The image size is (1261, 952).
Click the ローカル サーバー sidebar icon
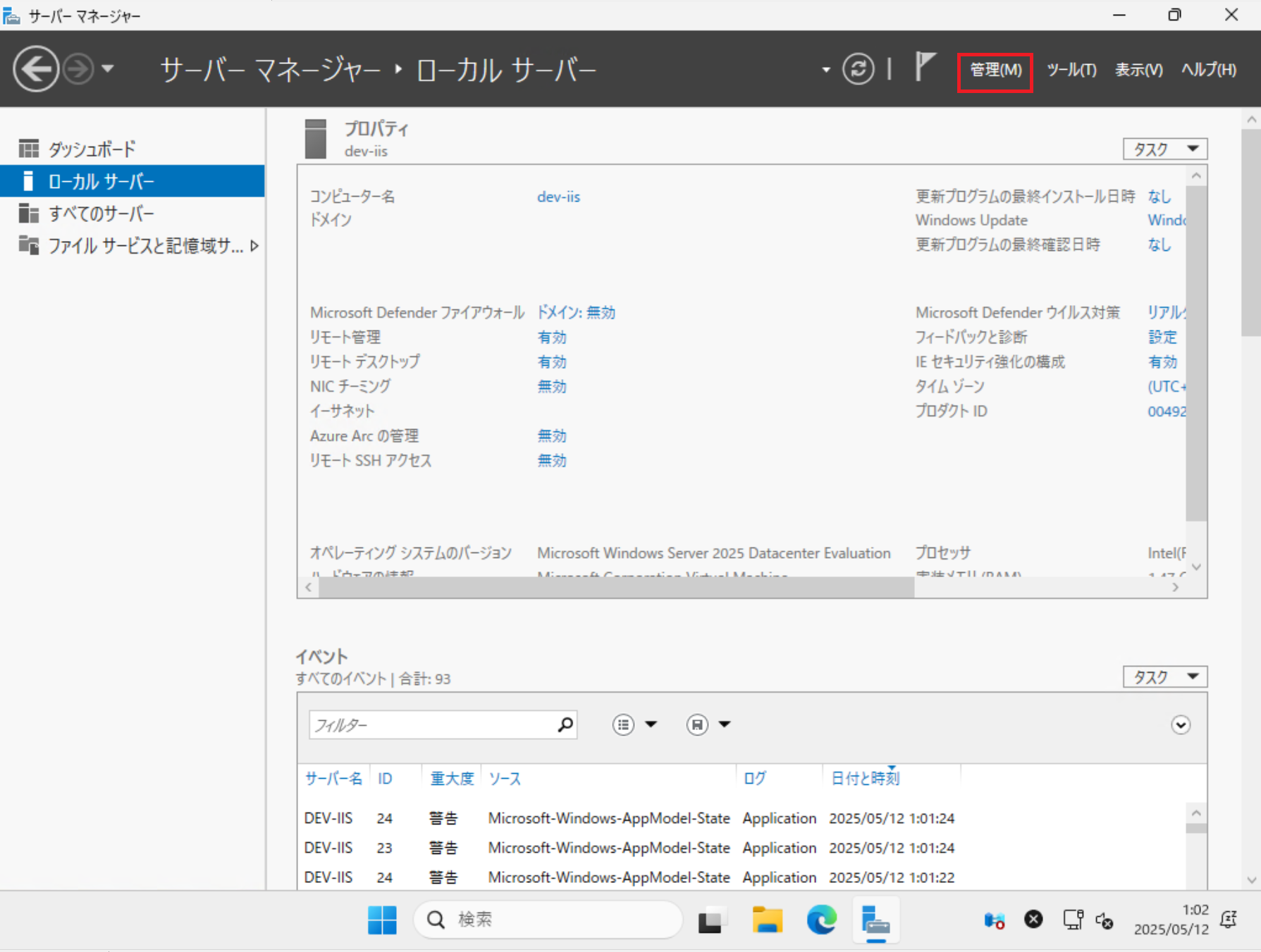coord(28,181)
